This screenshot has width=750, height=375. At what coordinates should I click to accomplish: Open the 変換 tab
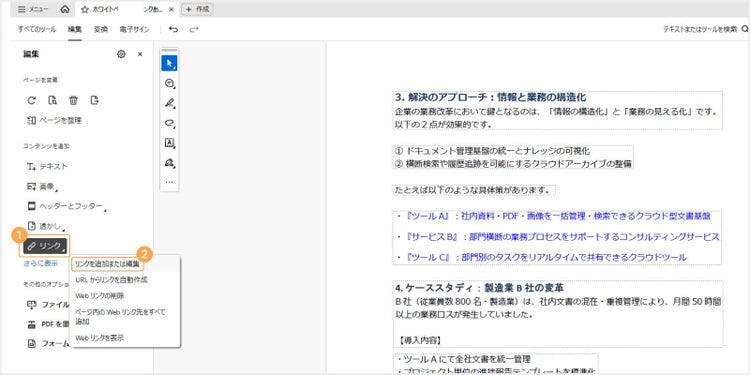101,29
